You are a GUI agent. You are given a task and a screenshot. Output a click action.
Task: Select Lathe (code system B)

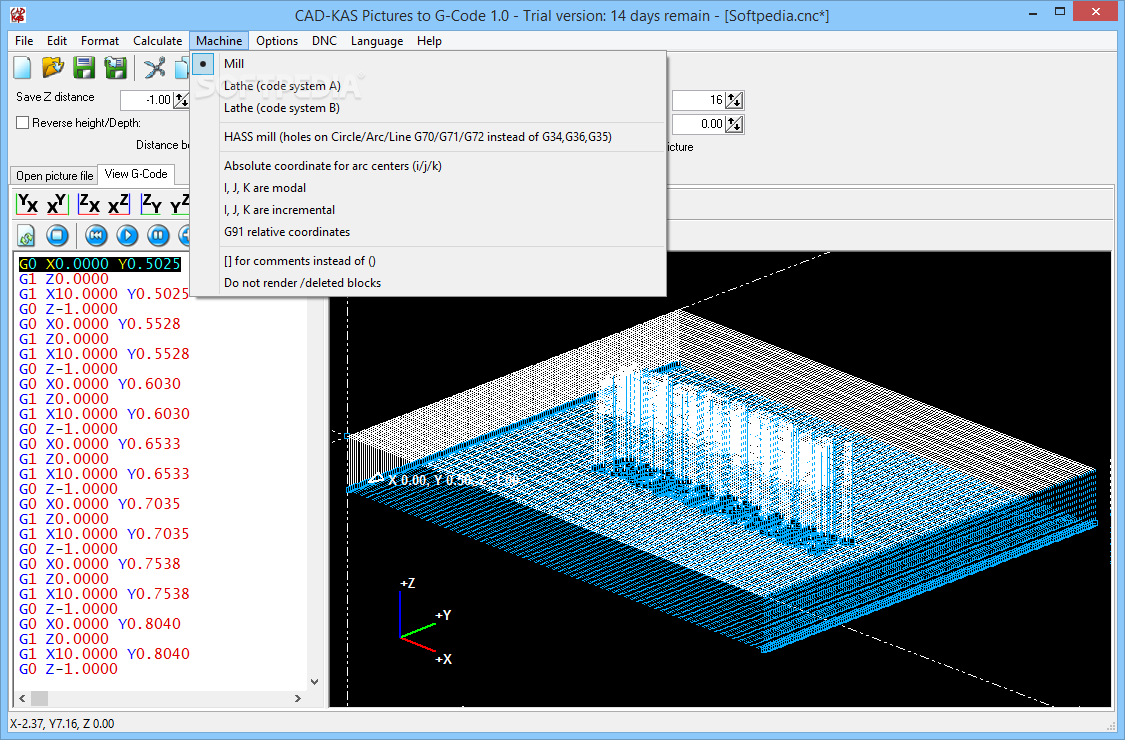[x=428, y=108]
